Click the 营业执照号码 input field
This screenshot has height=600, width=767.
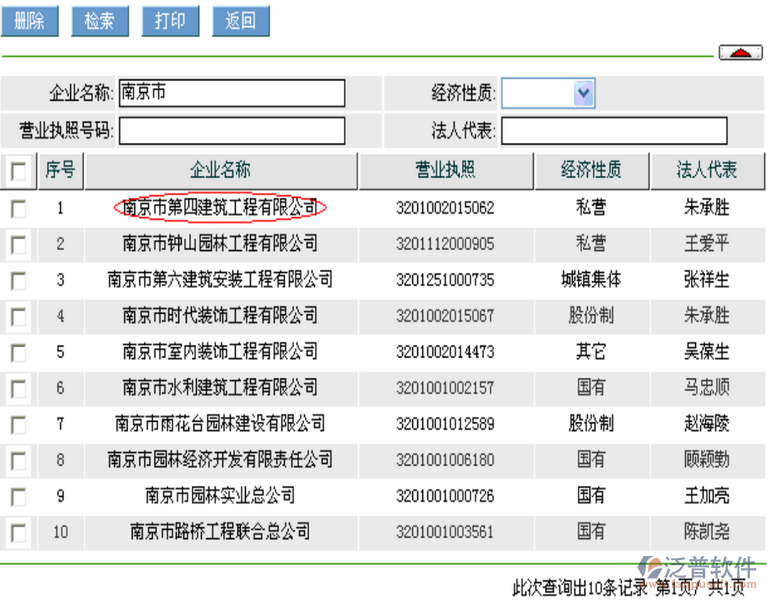[x=232, y=130]
